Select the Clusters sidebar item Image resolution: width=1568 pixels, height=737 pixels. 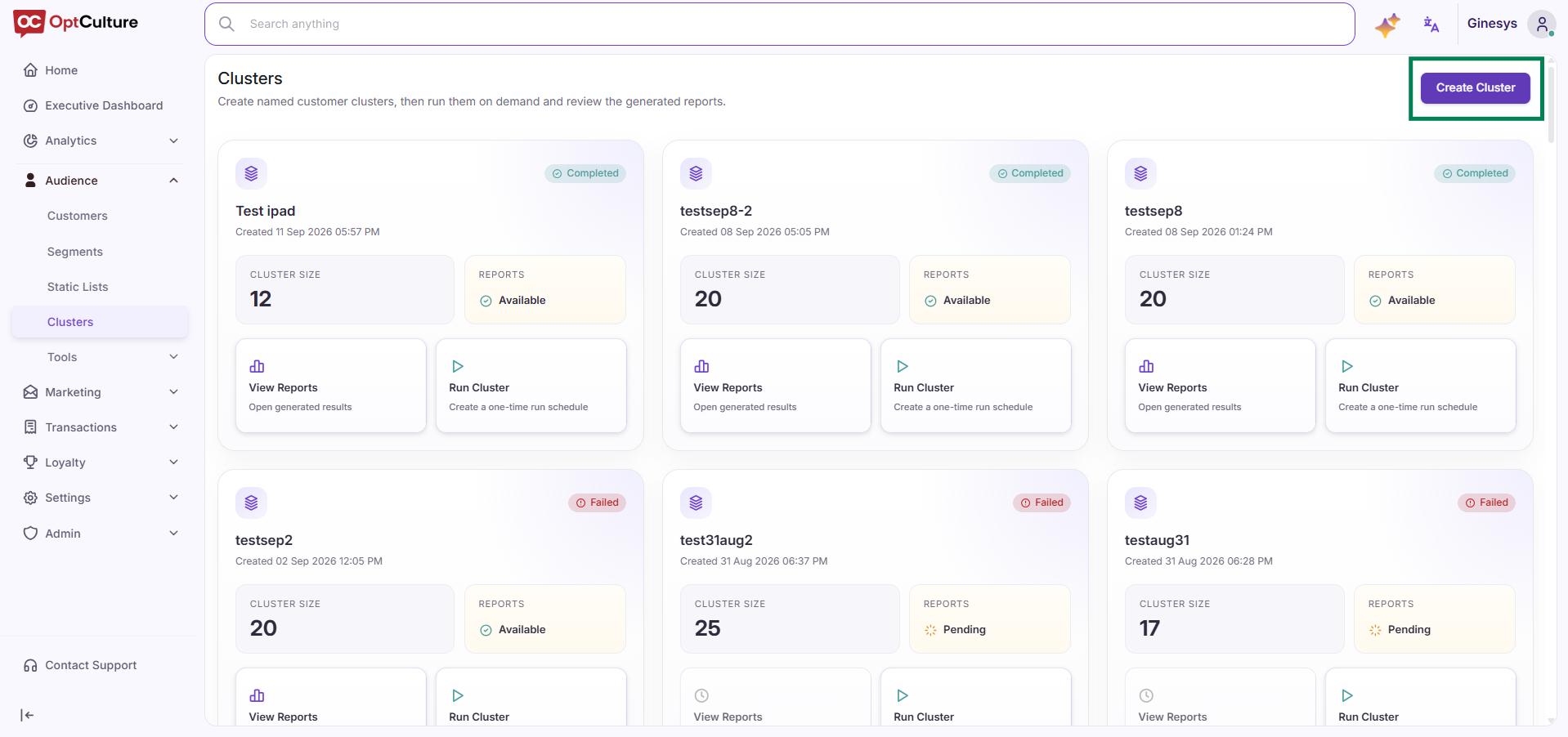[x=100, y=322]
